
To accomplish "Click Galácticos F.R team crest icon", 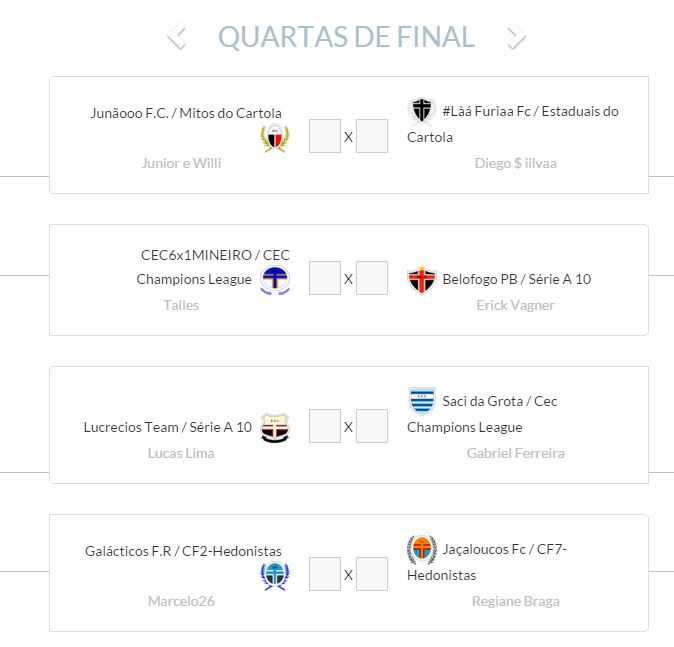I will click(x=275, y=575).
